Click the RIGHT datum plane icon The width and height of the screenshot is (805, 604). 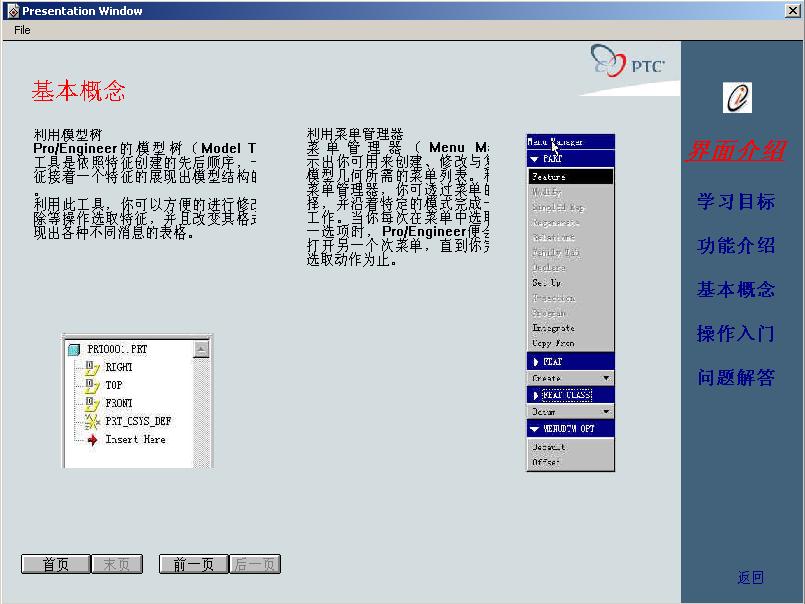click(92, 368)
